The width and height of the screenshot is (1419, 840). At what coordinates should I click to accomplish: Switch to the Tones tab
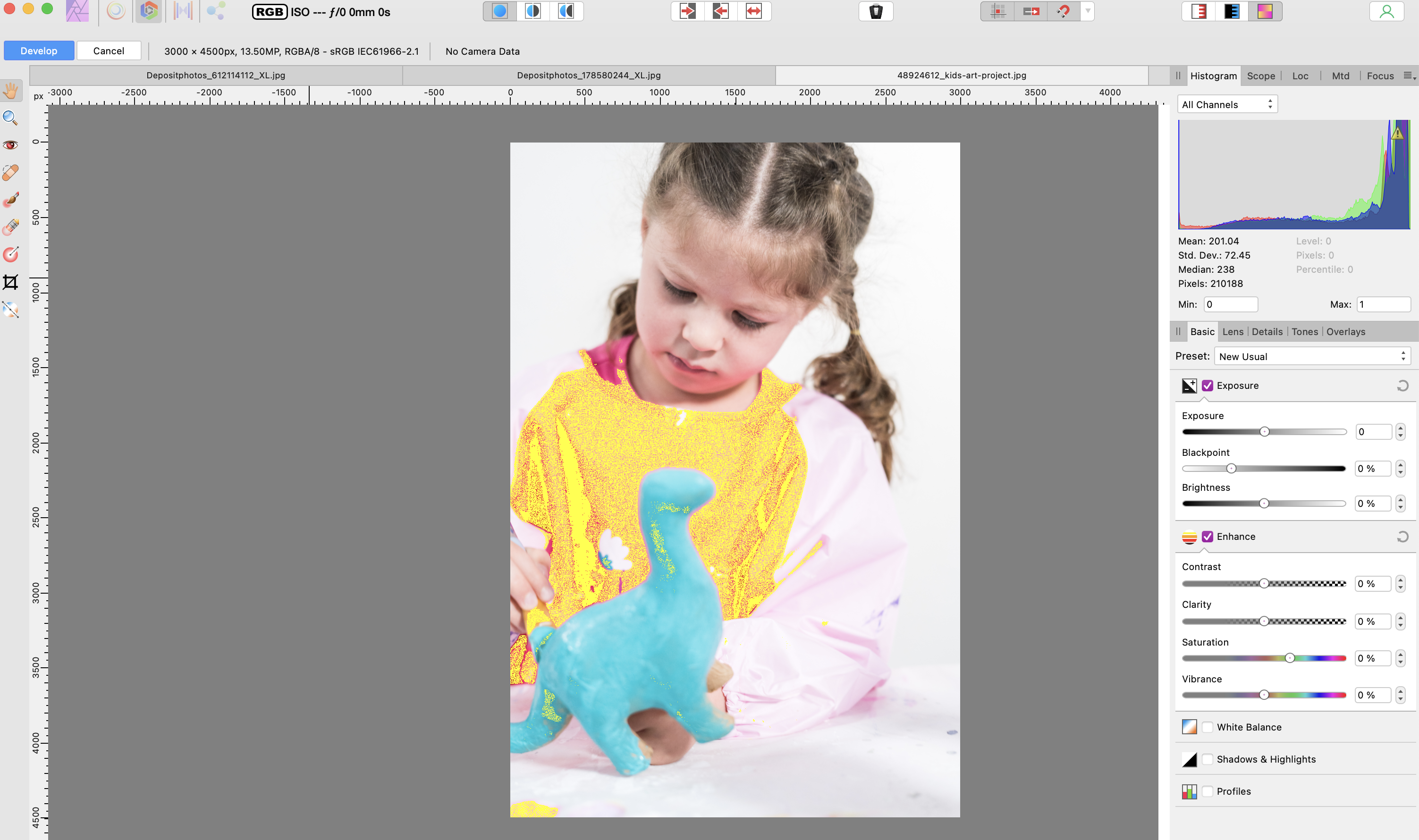pyautogui.click(x=1305, y=332)
